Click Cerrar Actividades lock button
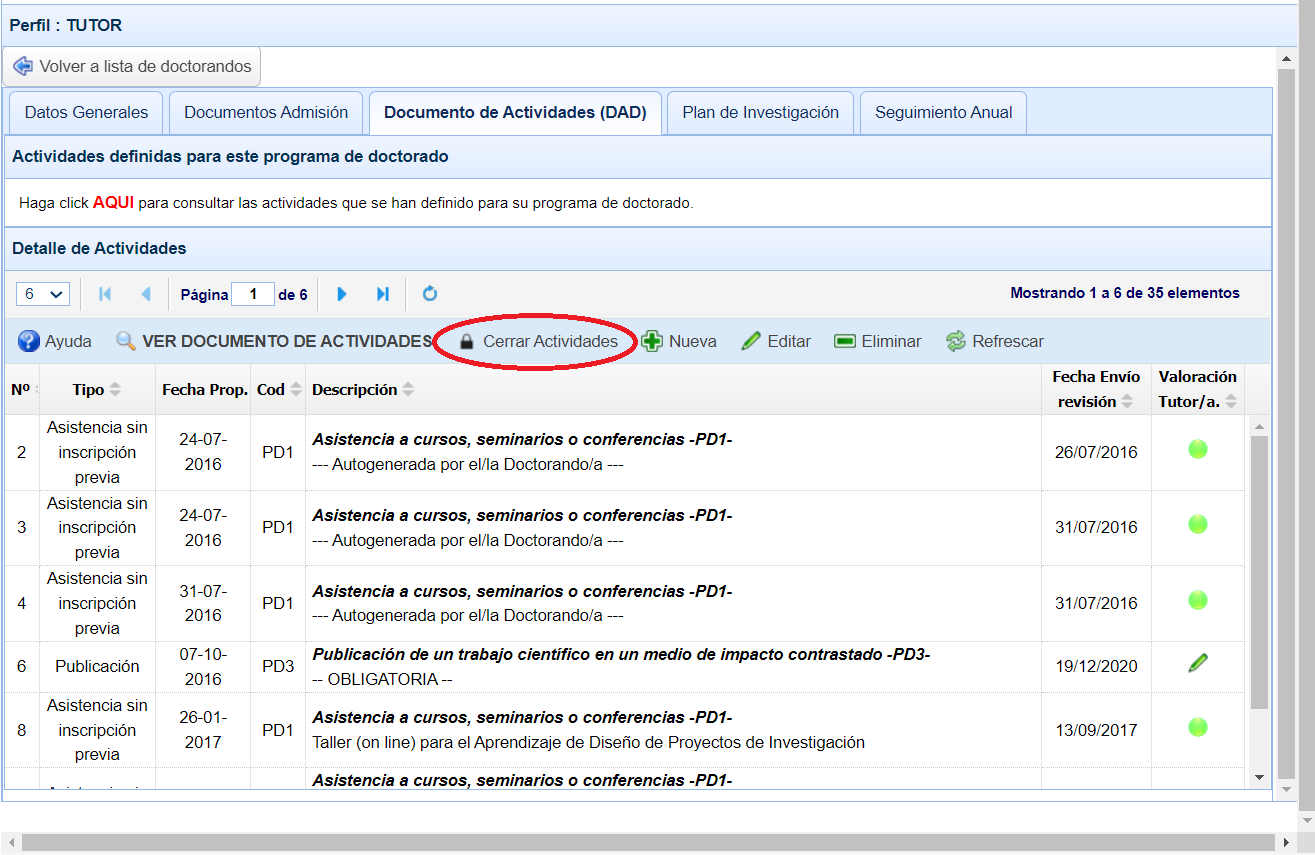Viewport: 1315px width, 855px height. (x=538, y=341)
